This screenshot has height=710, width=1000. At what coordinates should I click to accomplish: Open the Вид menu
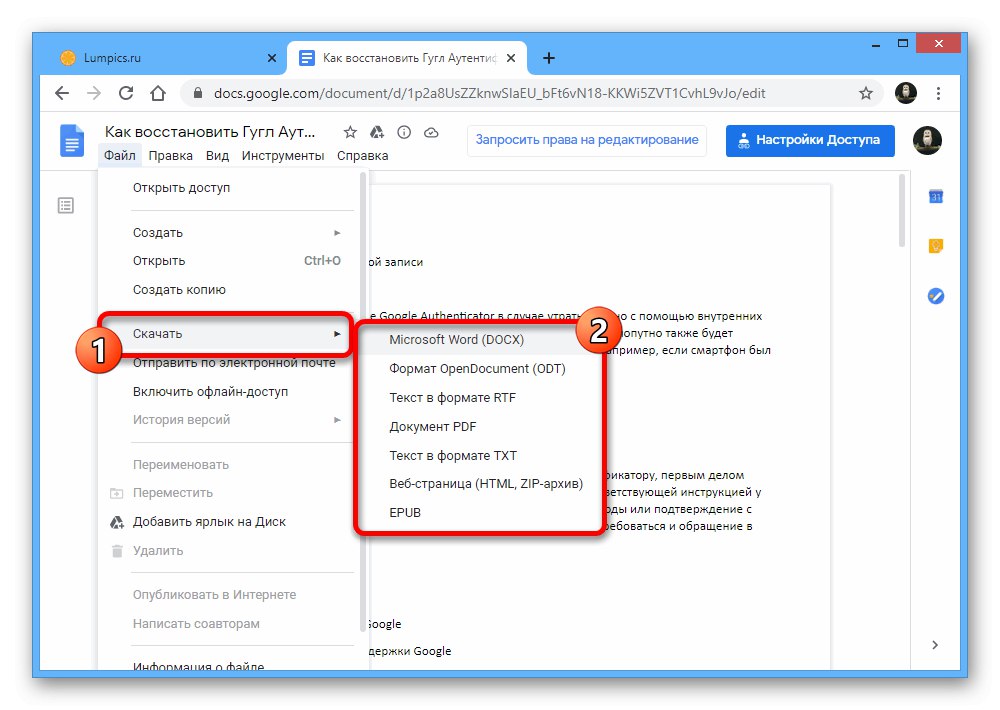(217, 156)
